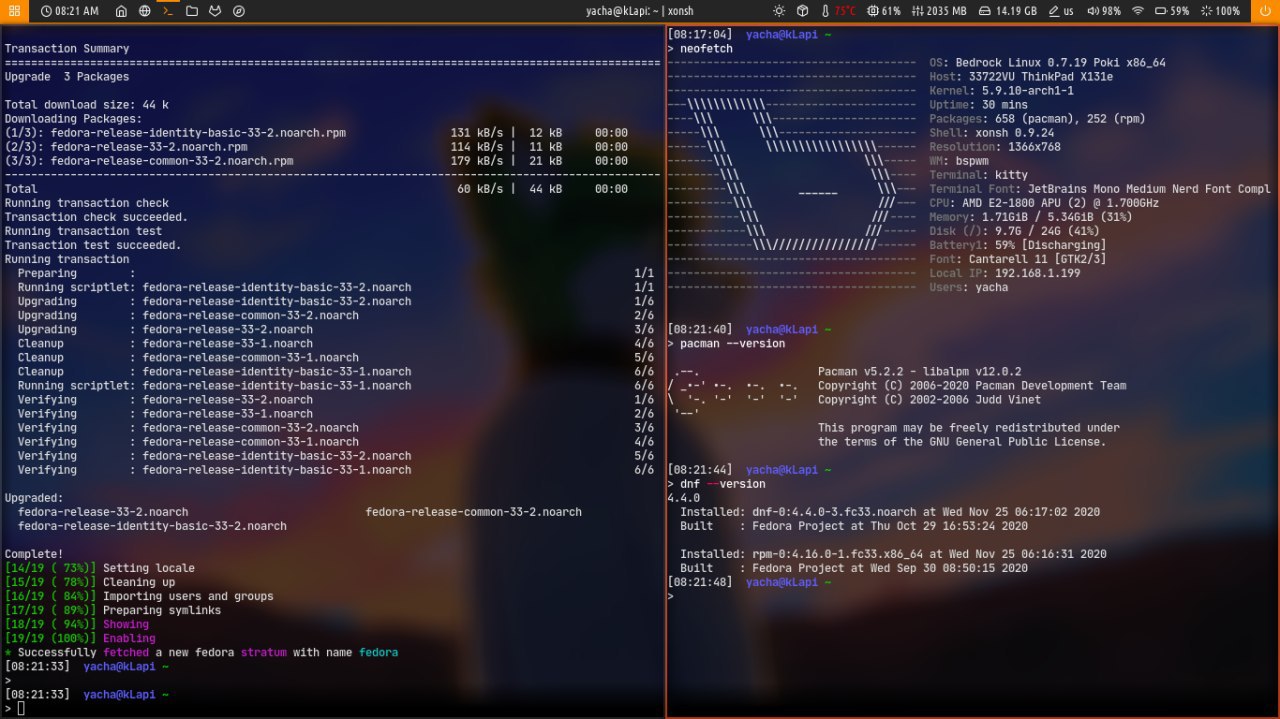Screen dimensions: 1280x719
Task: Click the '4.4.0' dnf version output
Action: coord(683,497)
